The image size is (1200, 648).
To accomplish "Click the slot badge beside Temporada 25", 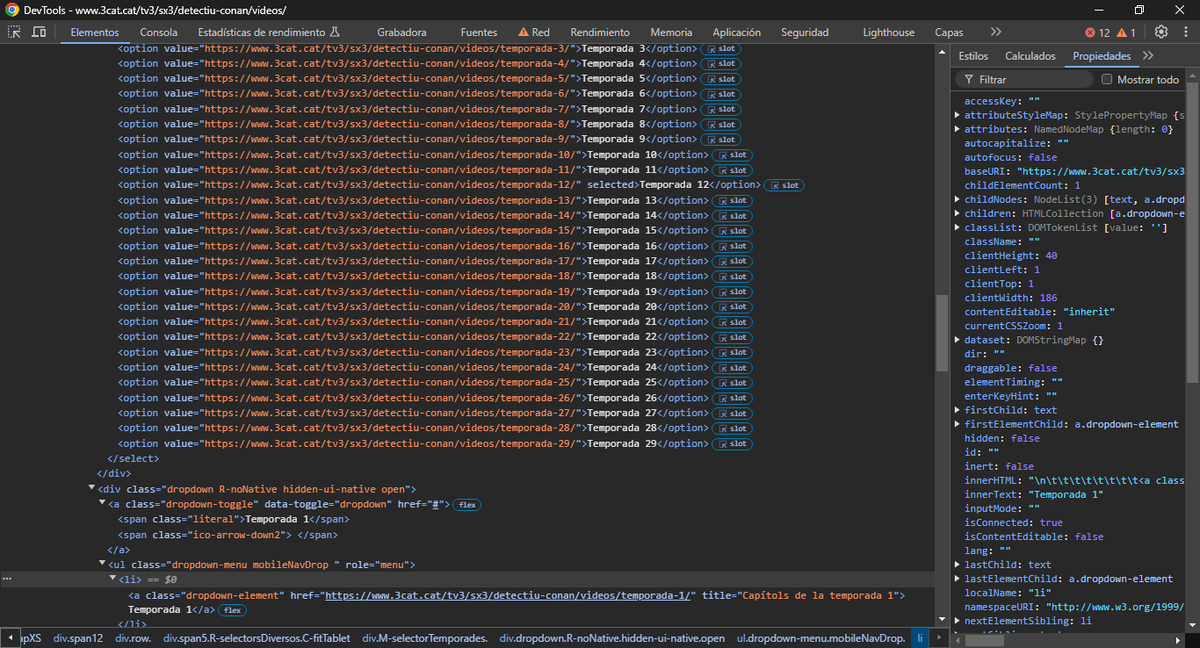I will (x=733, y=383).
